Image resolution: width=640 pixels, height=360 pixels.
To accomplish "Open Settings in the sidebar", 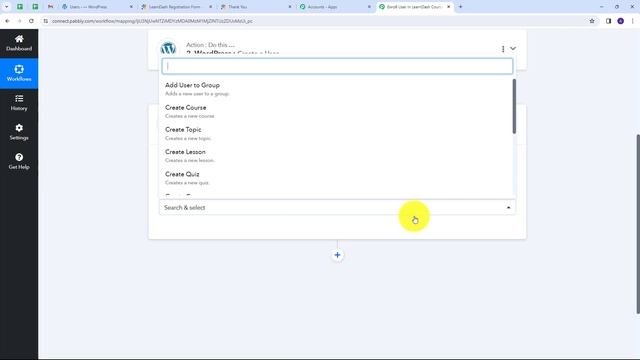I will (x=19, y=132).
